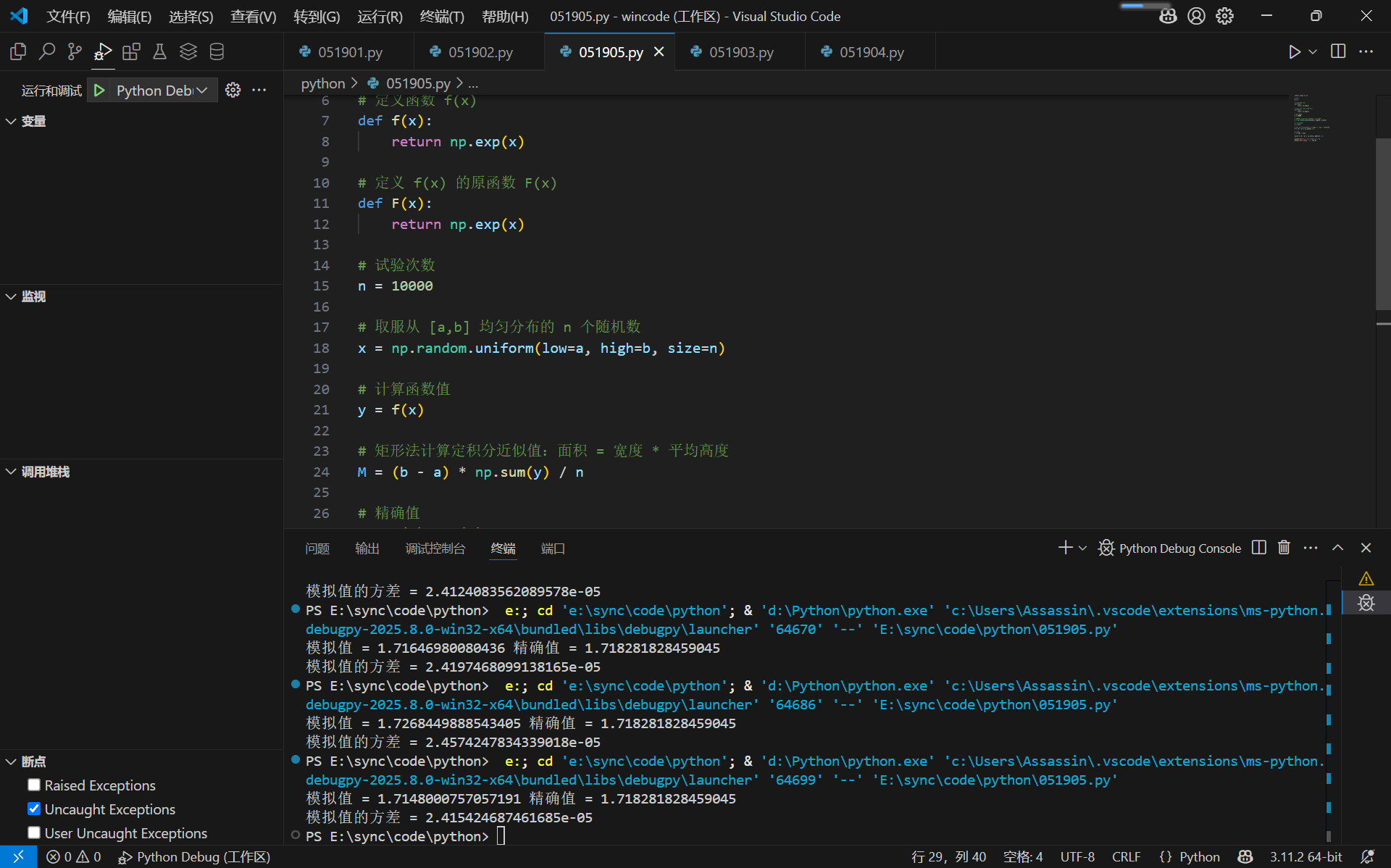Open the Source Control view icon

[x=75, y=51]
